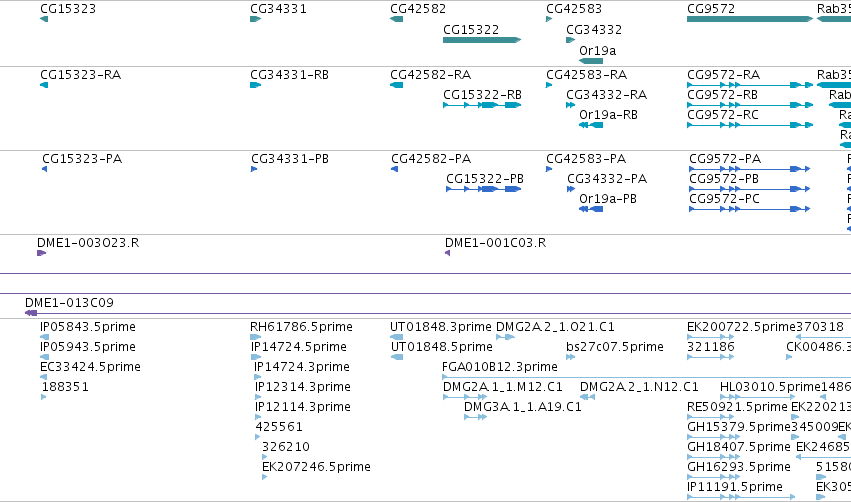Viewport: 851px width, 502px height.
Task: Select protein label CG34332-PA
Action: [607, 179]
